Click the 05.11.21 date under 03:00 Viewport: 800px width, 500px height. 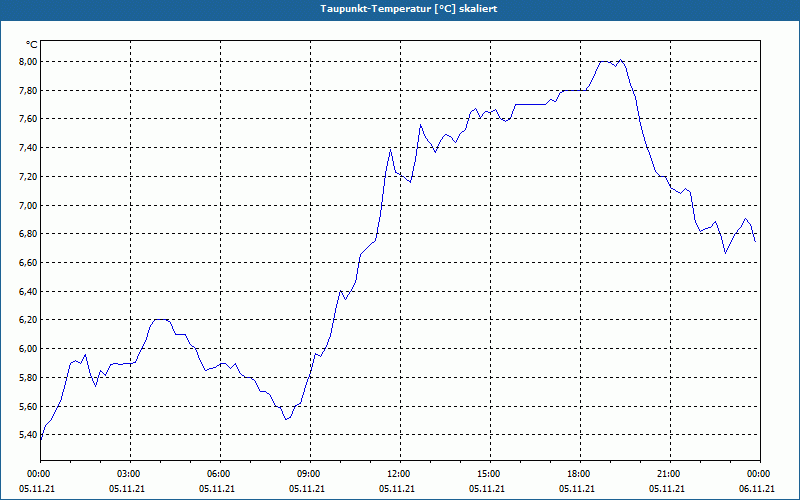point(127,488)
